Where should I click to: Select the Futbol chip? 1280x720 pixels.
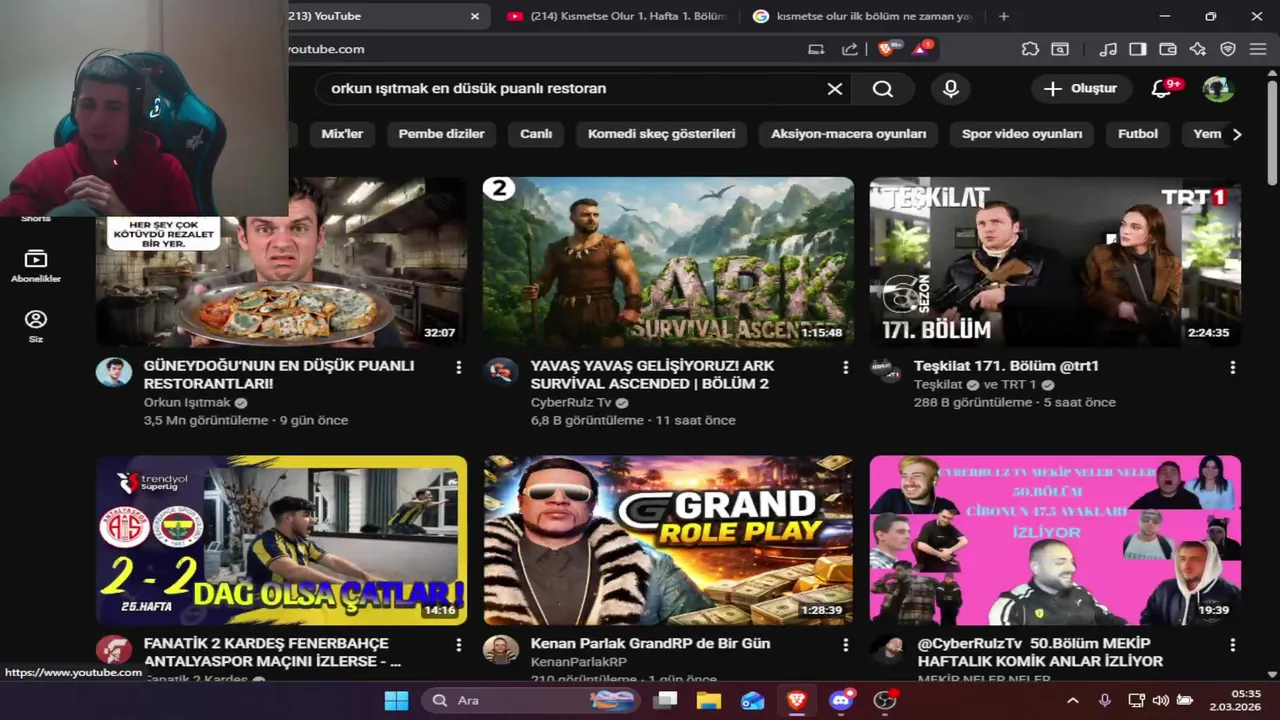point(1138,134)
